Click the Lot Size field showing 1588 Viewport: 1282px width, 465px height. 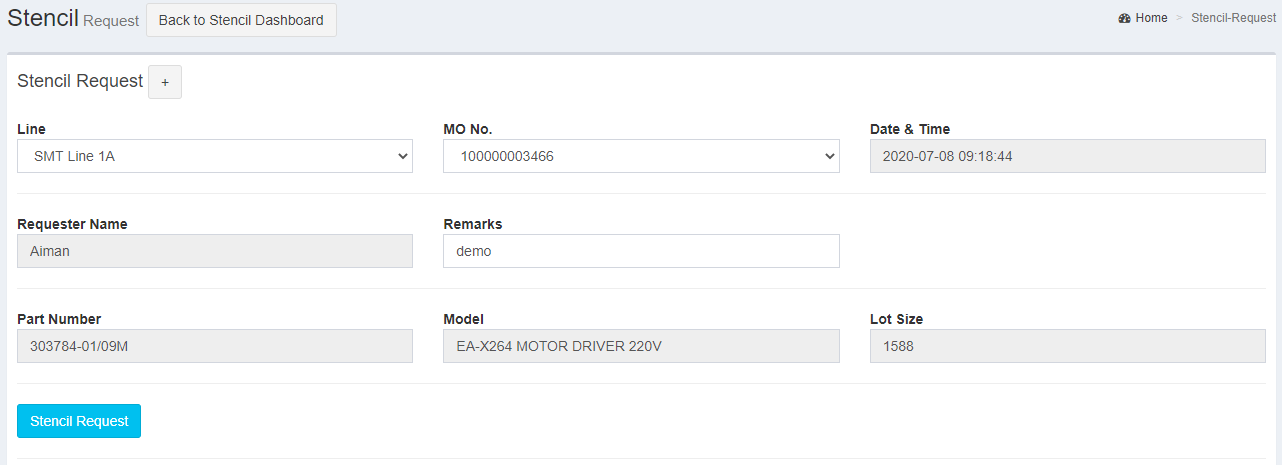(x=1068, y=346)
